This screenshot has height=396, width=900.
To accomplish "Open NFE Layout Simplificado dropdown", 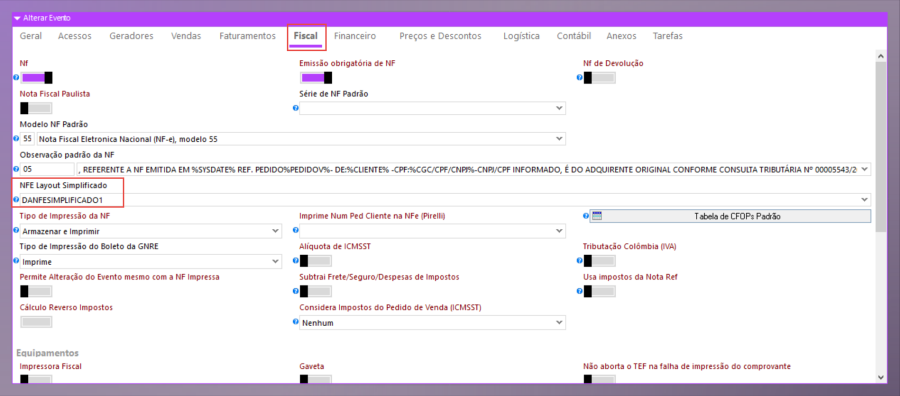I will coord(445,200).
